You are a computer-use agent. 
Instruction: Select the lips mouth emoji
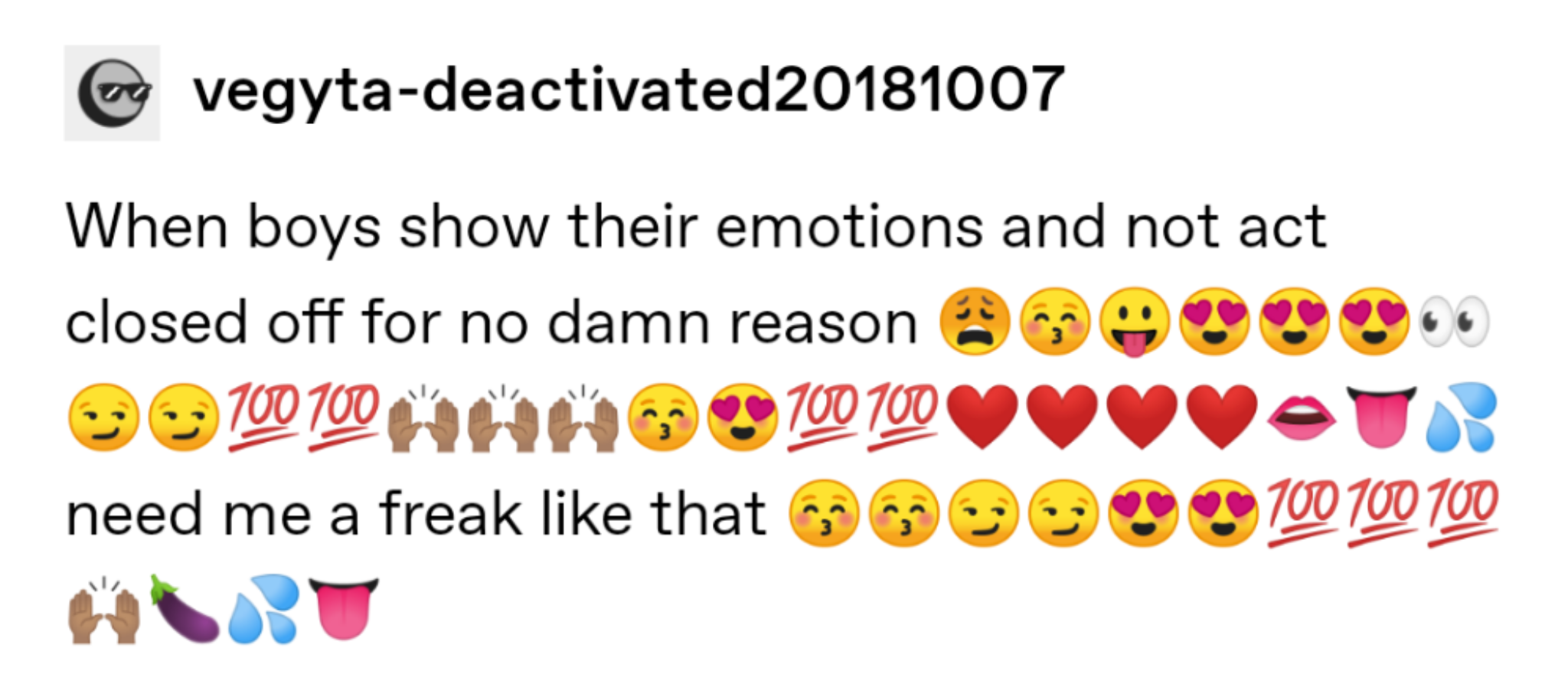tap(1302, 418)
